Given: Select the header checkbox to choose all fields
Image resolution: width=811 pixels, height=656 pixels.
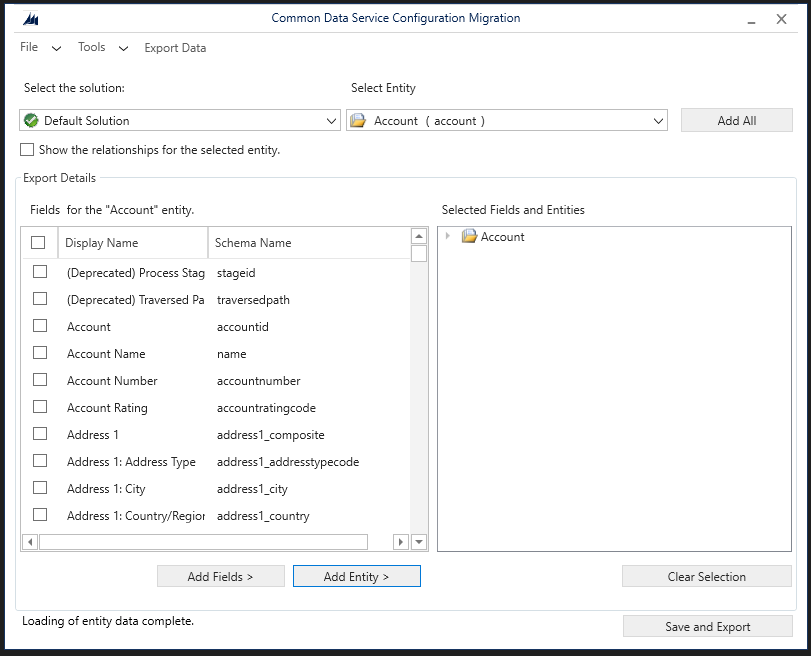Looking at the screenshot, I should tap(37, 242).
